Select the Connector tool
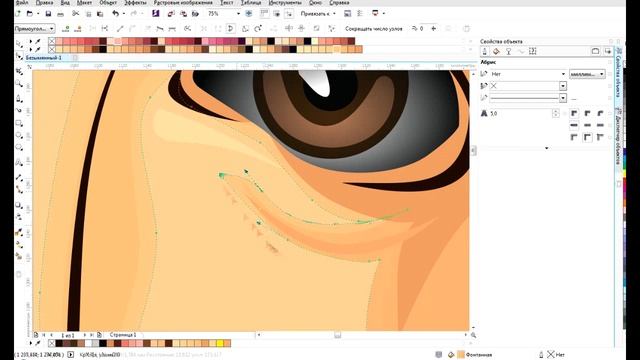 pos(19,189)
